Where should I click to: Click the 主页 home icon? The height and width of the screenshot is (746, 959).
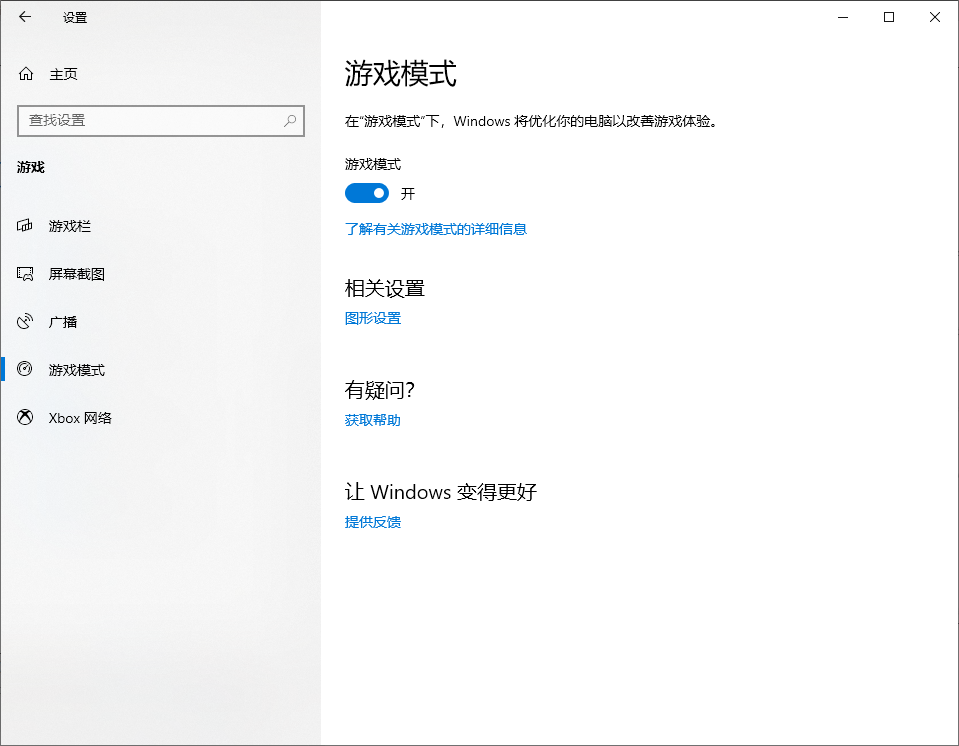(24, 74)
